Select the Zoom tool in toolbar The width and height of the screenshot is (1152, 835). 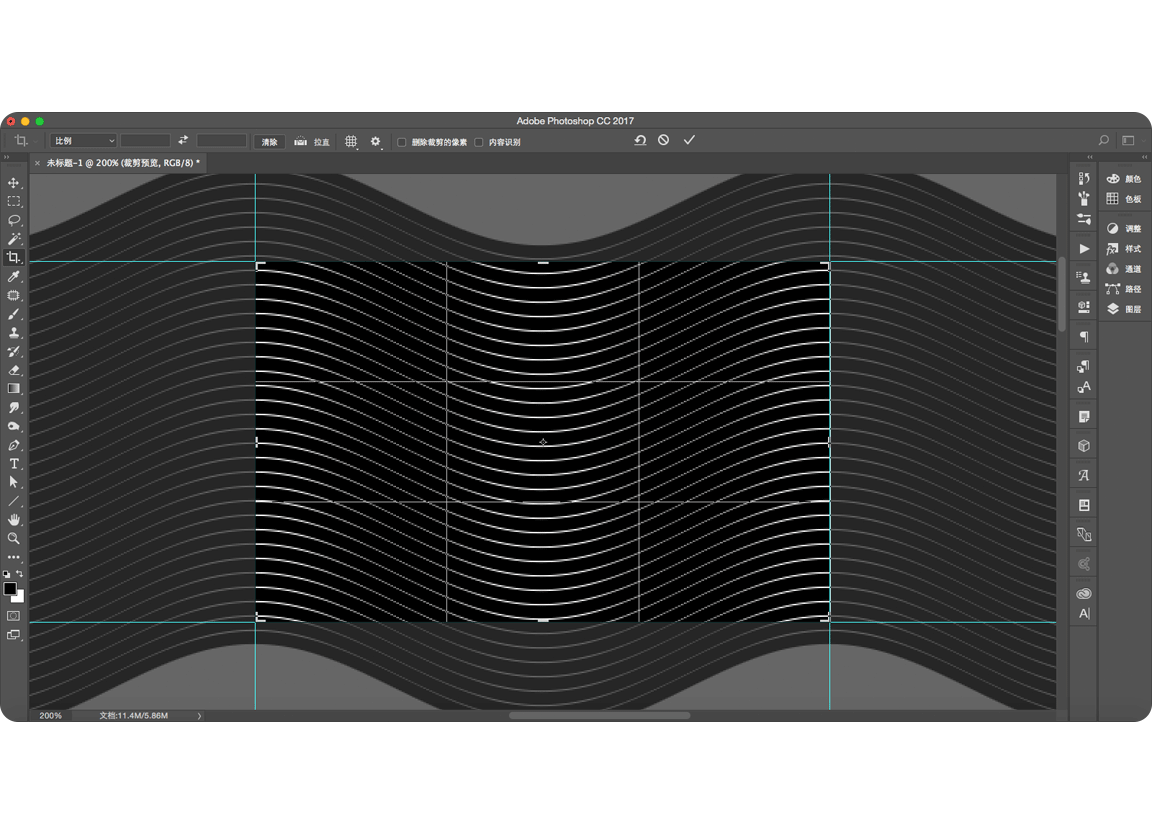13,539
